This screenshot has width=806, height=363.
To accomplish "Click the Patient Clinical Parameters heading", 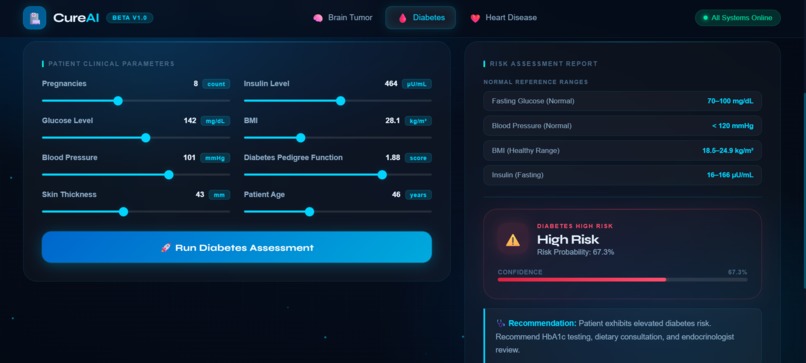I will pyautogui.click(x=112, y=64).
